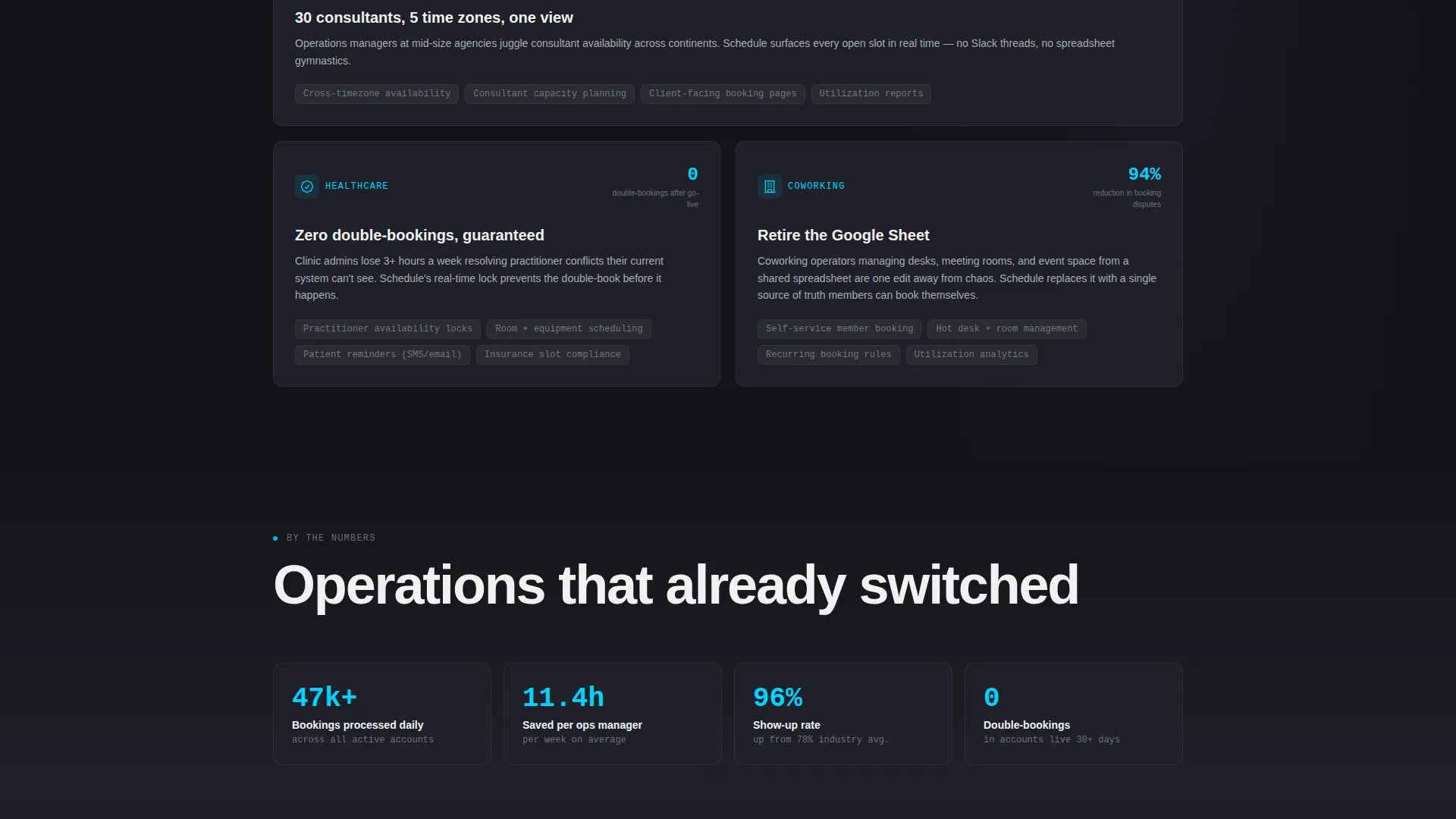The width and height of the screenshot is (1456, 819).
Task: Click the BY THE NUMBERS label
Action: [x=331, y=538]
